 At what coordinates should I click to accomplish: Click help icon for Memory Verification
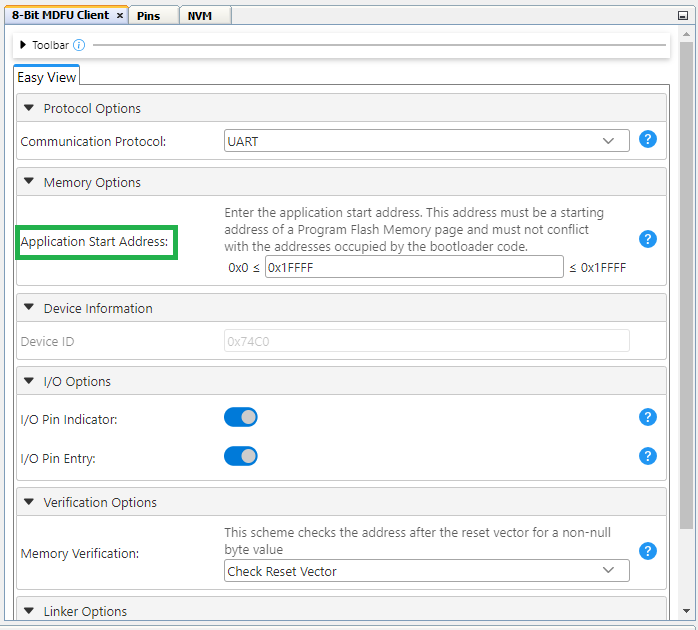point(647,551)
